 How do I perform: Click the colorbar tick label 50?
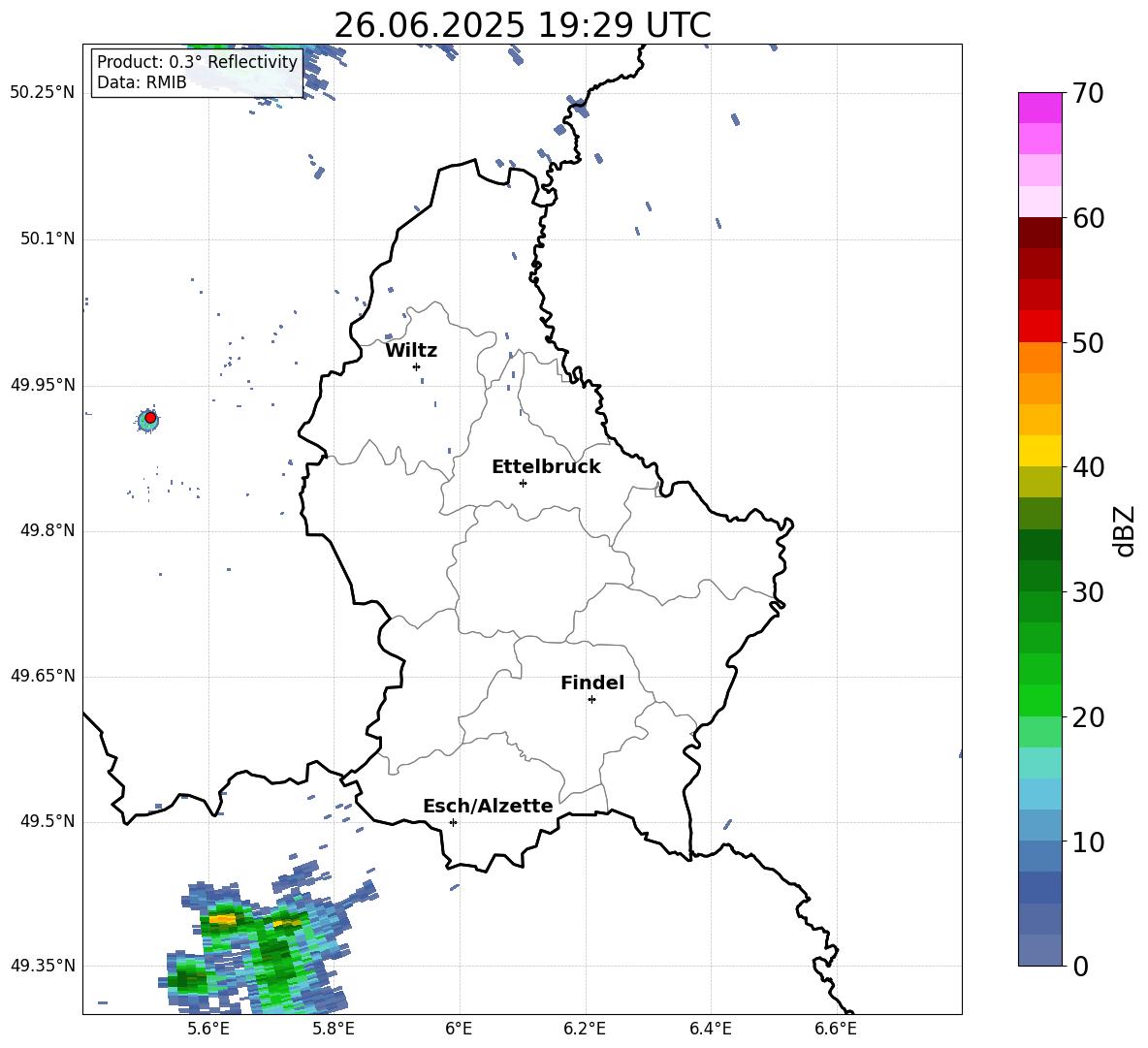coord(1088,342)
